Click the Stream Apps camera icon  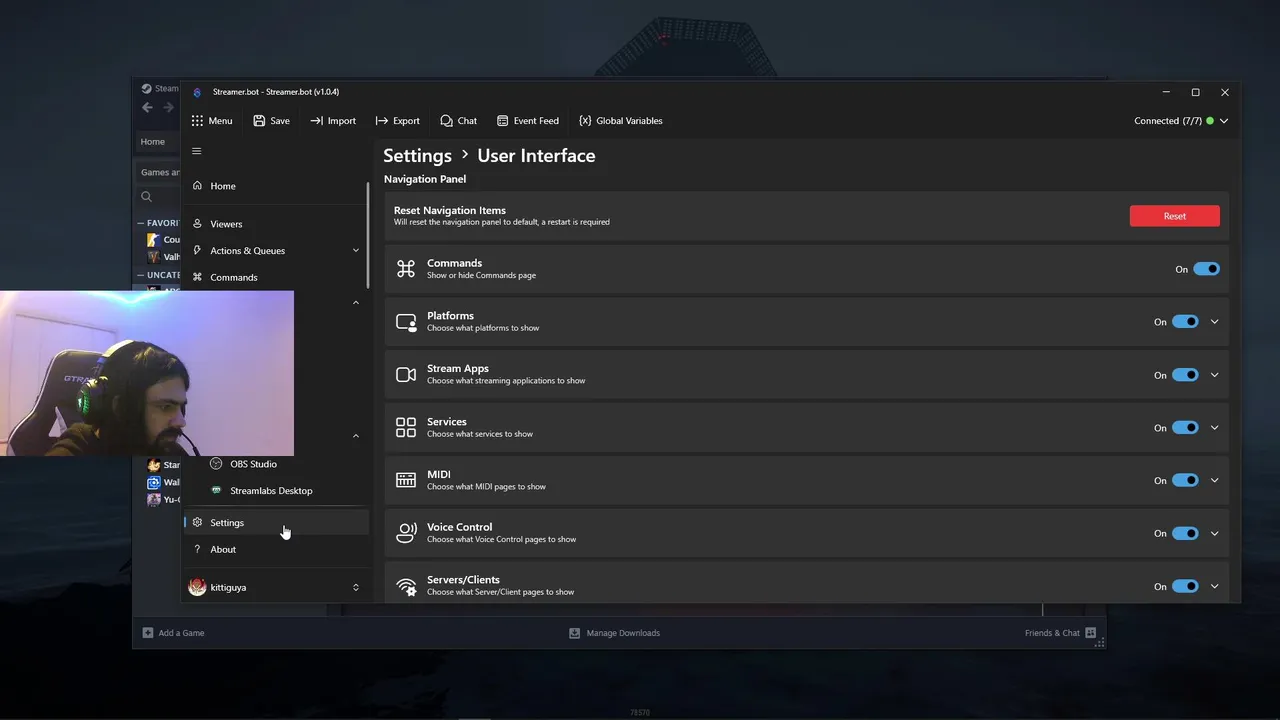[x=405, y=374]
